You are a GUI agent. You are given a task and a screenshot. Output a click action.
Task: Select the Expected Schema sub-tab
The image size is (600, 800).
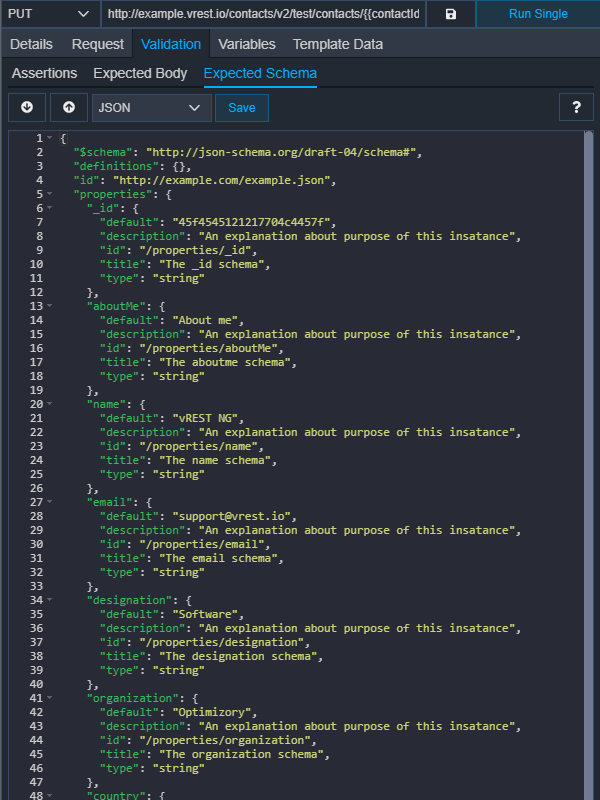coord(260,73)
